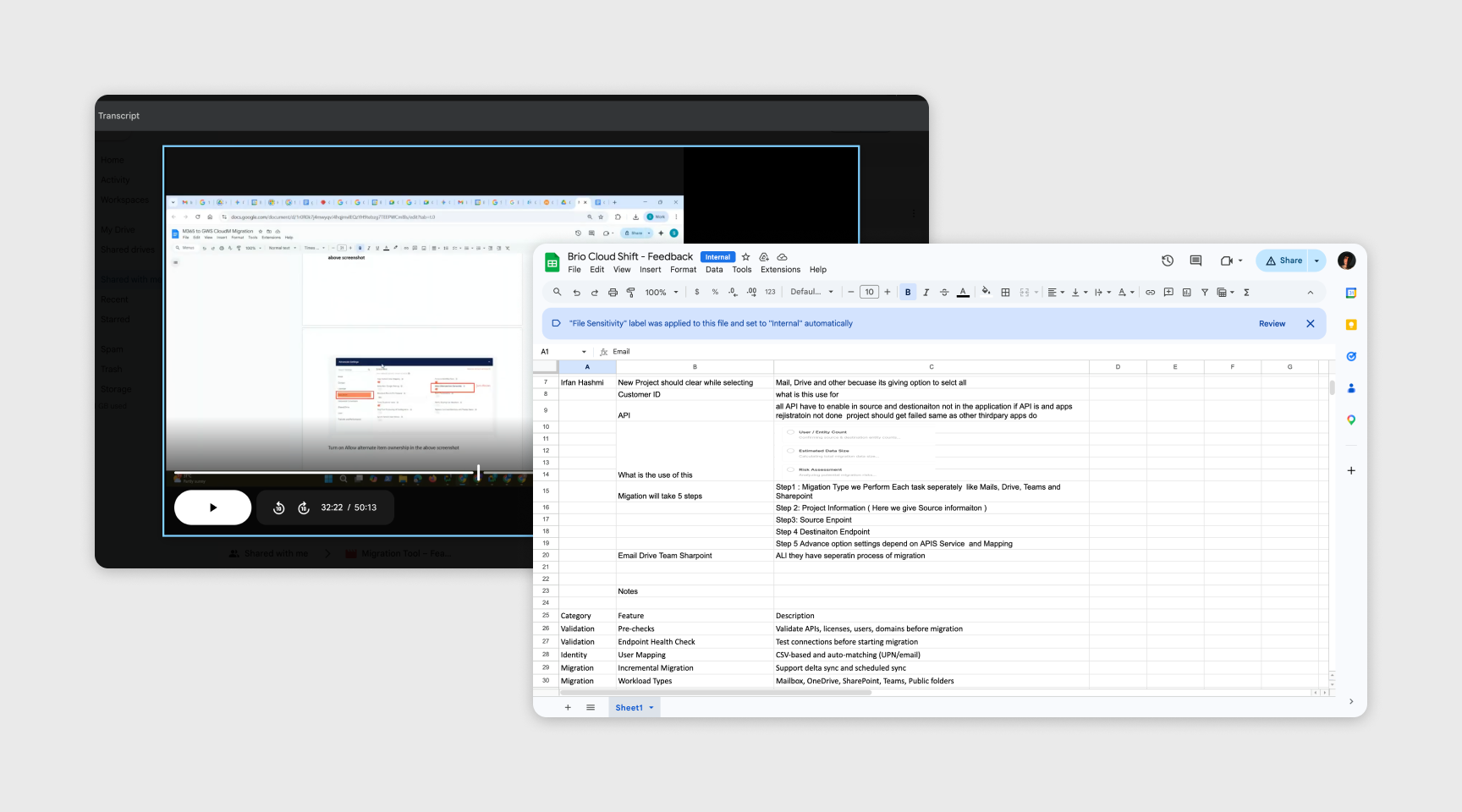This screenshot has height=812, width=1462.
Task: Toggle bold formatting
Action: click(x=908, y=292)
